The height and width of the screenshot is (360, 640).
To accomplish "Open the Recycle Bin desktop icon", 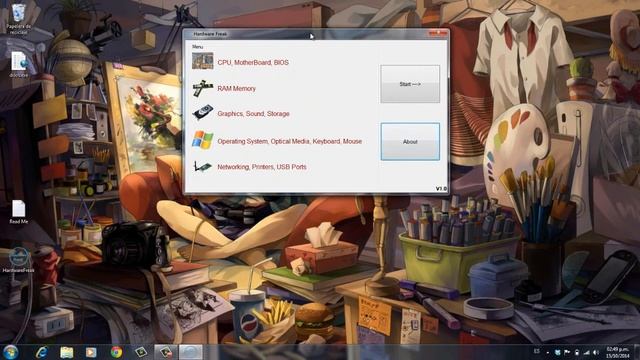I will (18, 18).
